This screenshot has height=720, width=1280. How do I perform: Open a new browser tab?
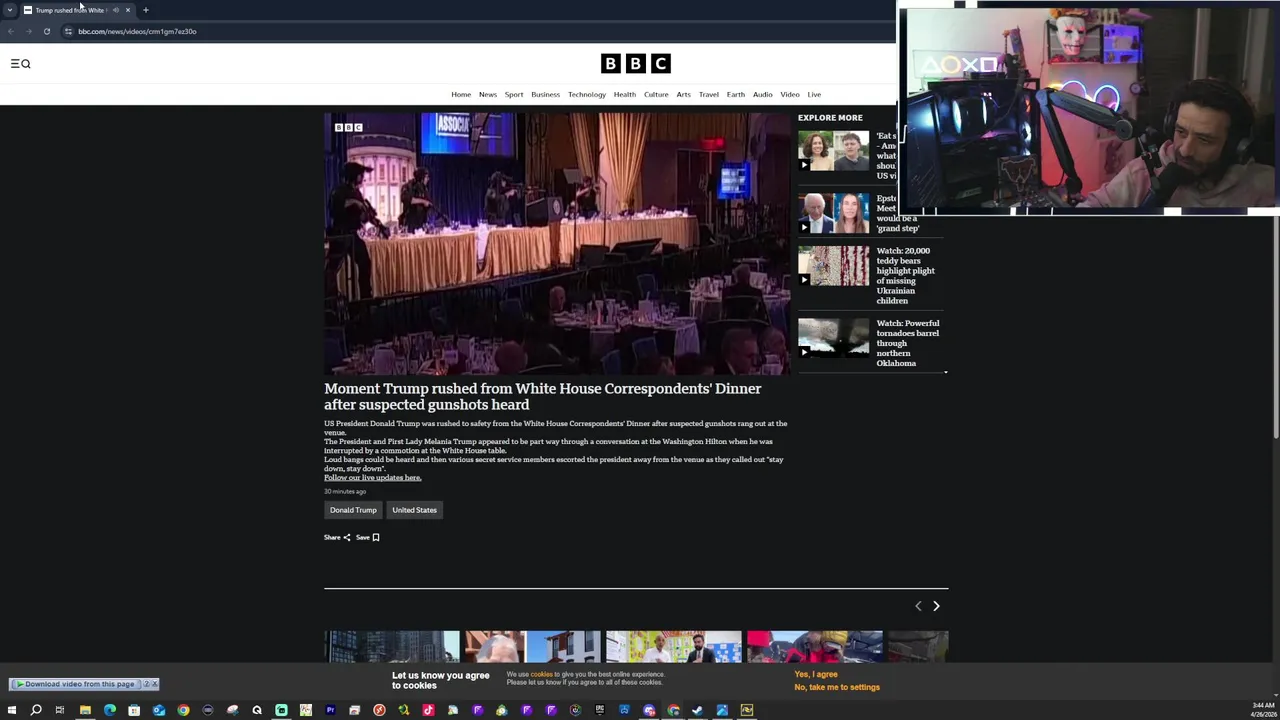click(x=146, y=10)
